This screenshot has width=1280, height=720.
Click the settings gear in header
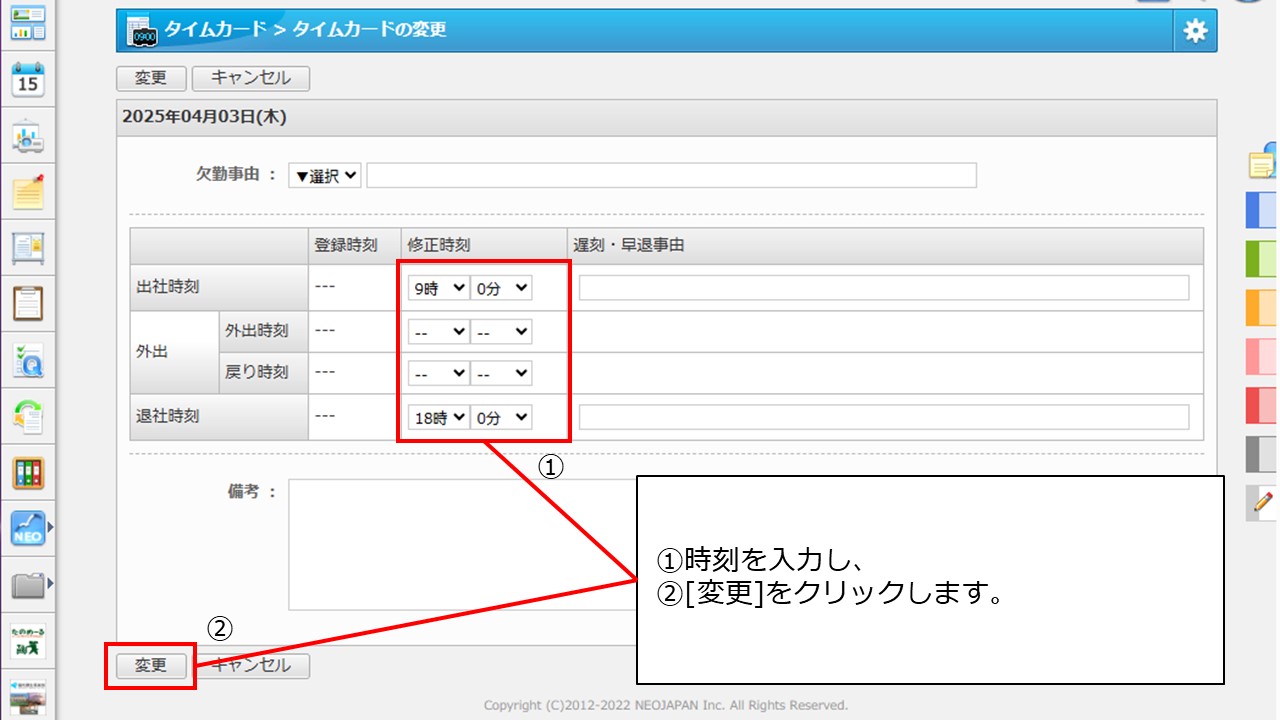[x=1195, y=31]
